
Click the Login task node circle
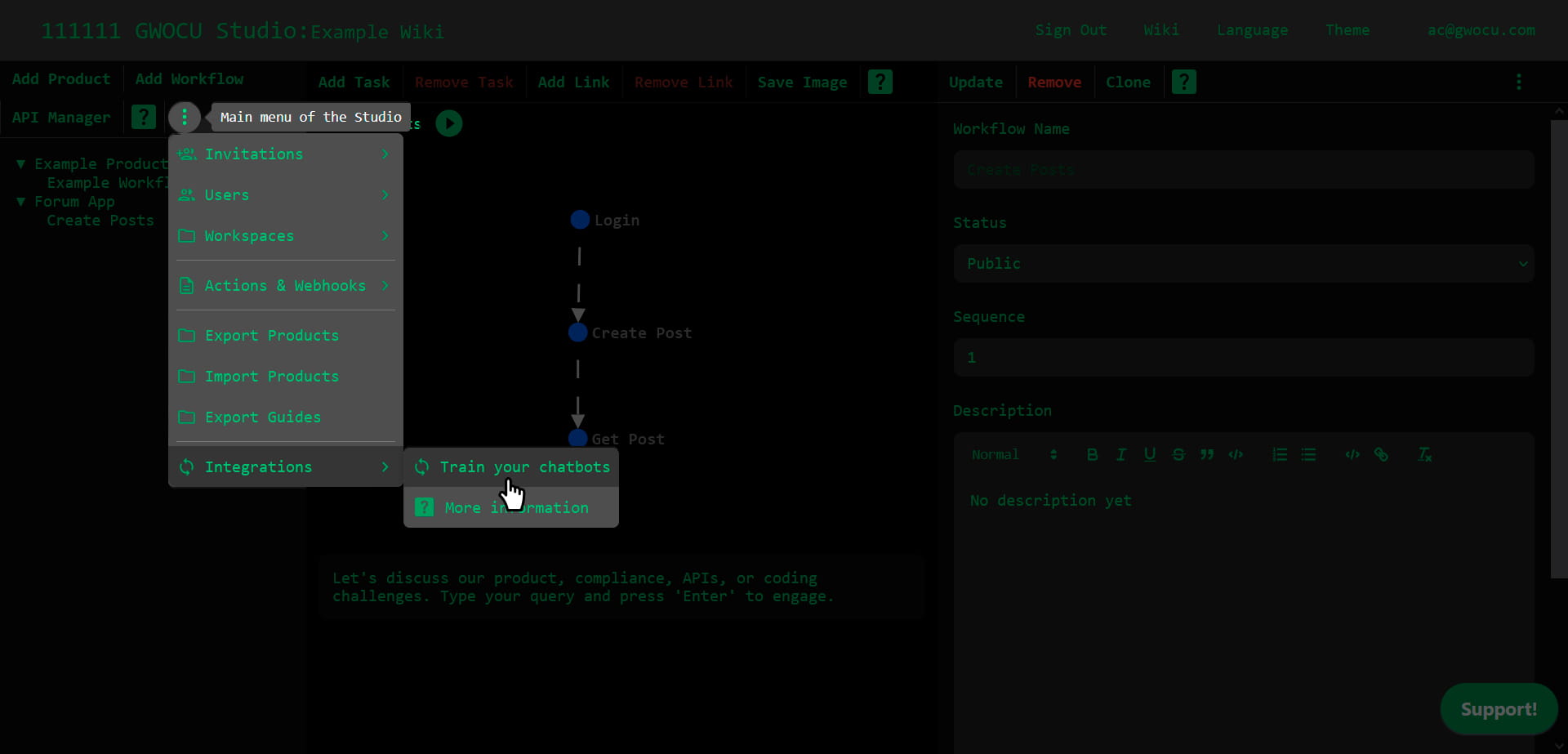(580, 220)
